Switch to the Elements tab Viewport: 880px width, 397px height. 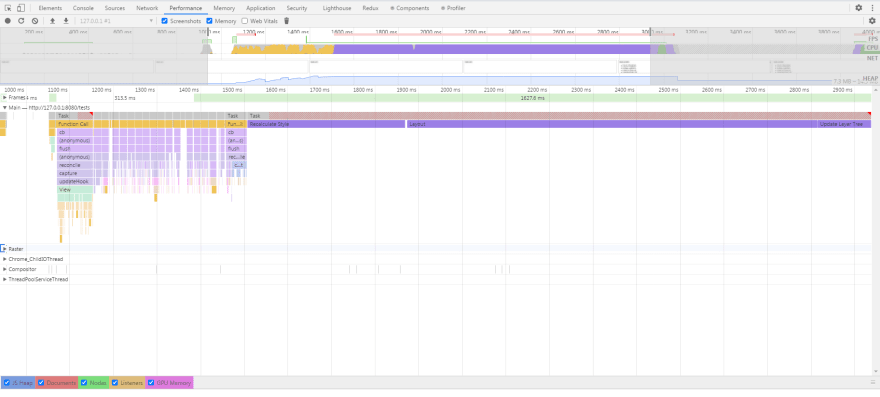[x=50, y=8]
